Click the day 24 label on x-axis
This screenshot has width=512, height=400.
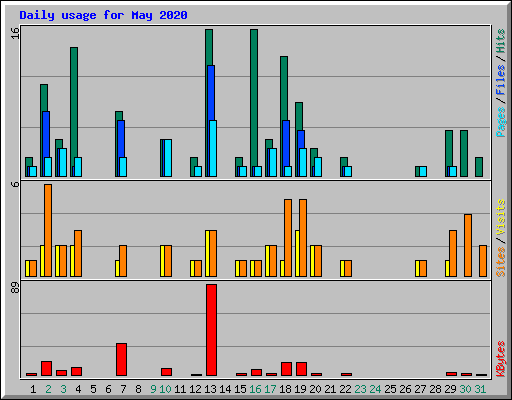[x=375, y=389]
